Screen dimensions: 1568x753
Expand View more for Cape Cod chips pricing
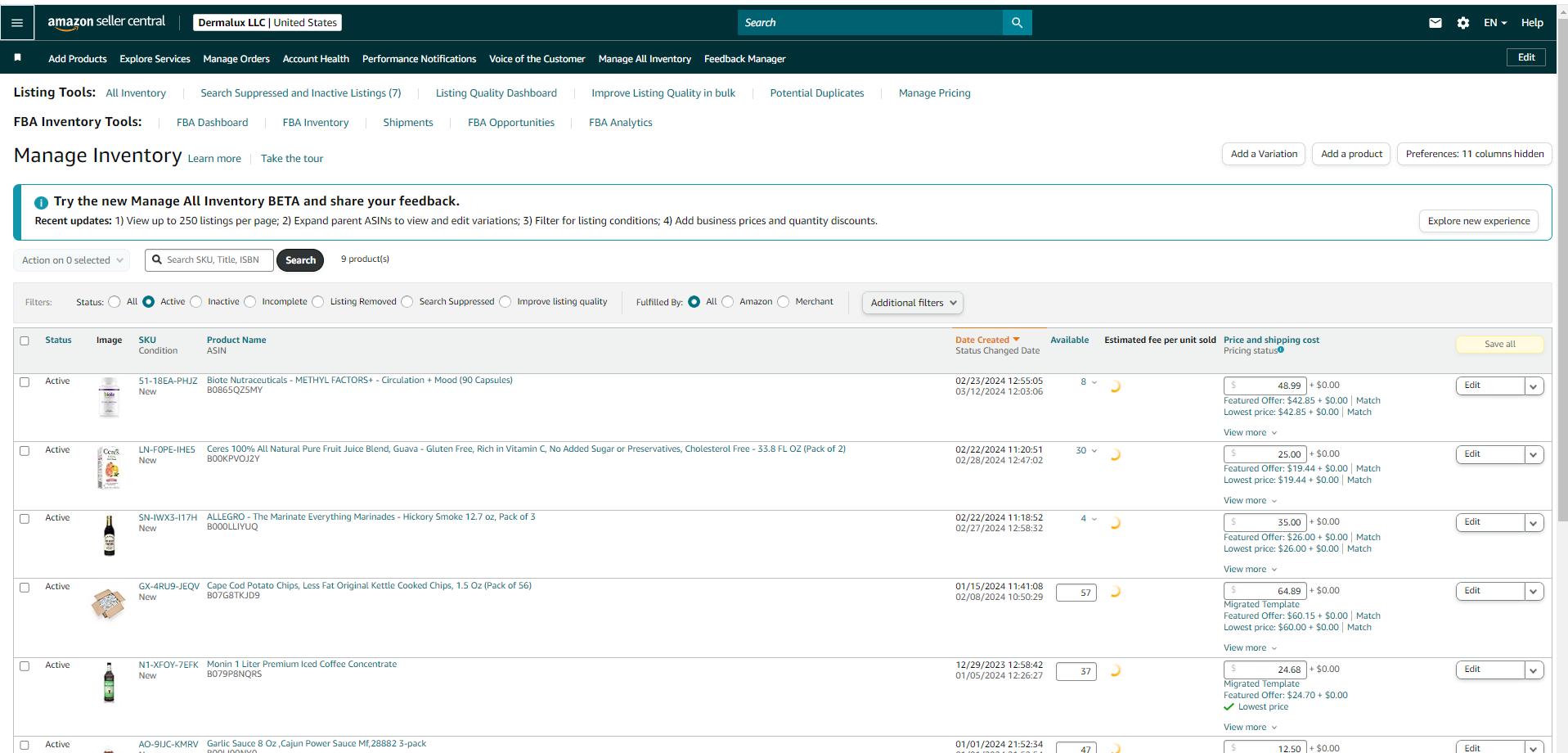tap(1250, 648)
